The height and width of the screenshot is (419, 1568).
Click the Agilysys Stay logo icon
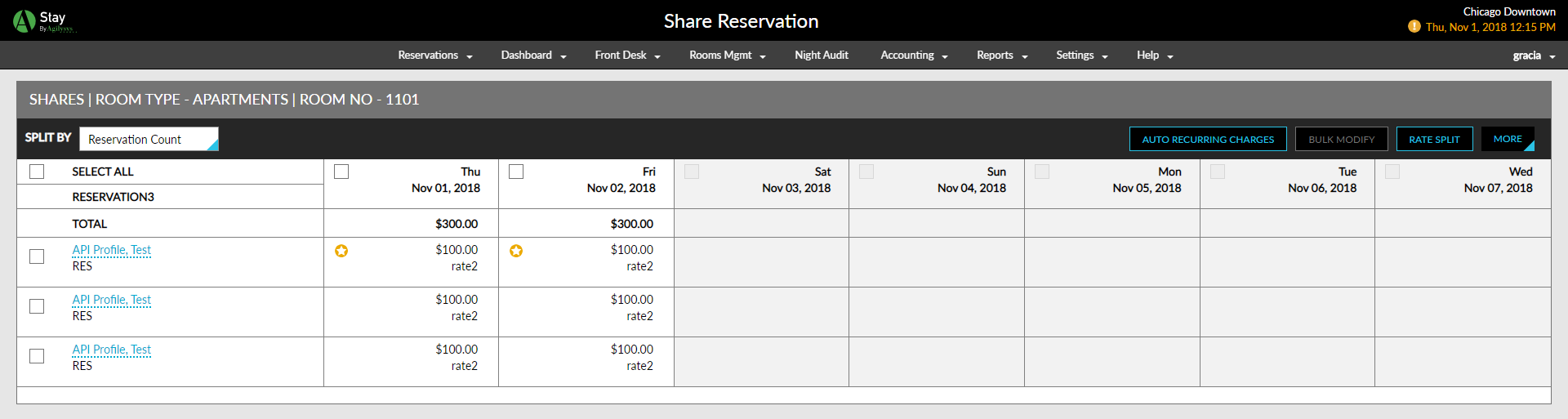[x=24, y=20]
